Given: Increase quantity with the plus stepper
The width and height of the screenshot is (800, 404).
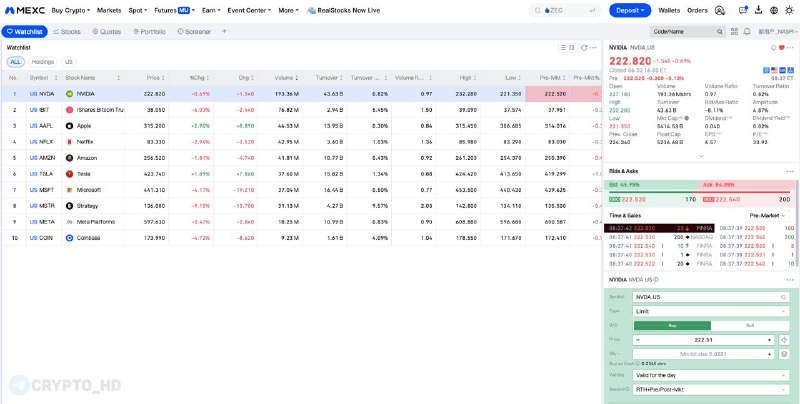Looking at the screenshot, I should [770, 354].
